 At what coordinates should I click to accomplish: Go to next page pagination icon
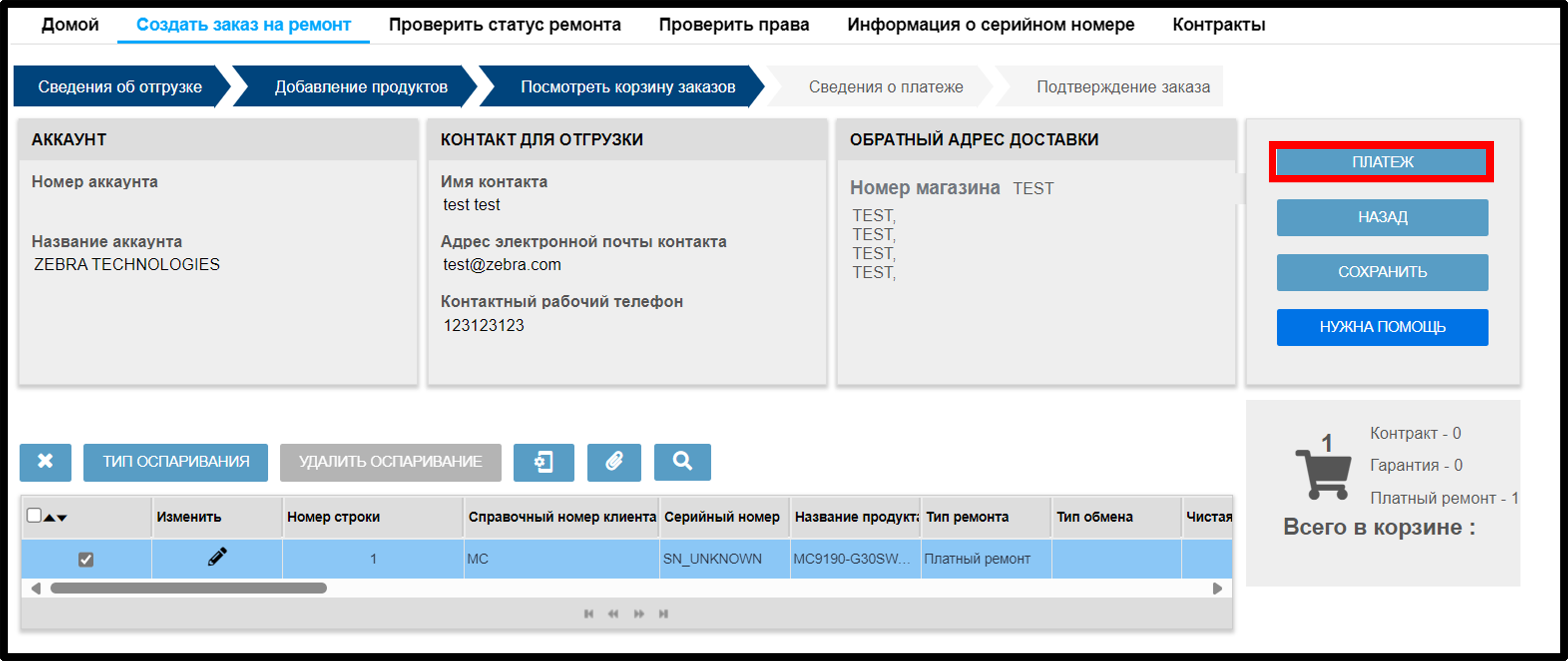(638, 614)
